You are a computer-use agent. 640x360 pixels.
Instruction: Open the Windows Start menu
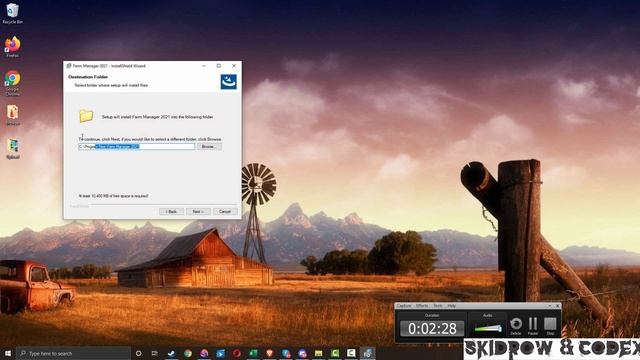8,353
